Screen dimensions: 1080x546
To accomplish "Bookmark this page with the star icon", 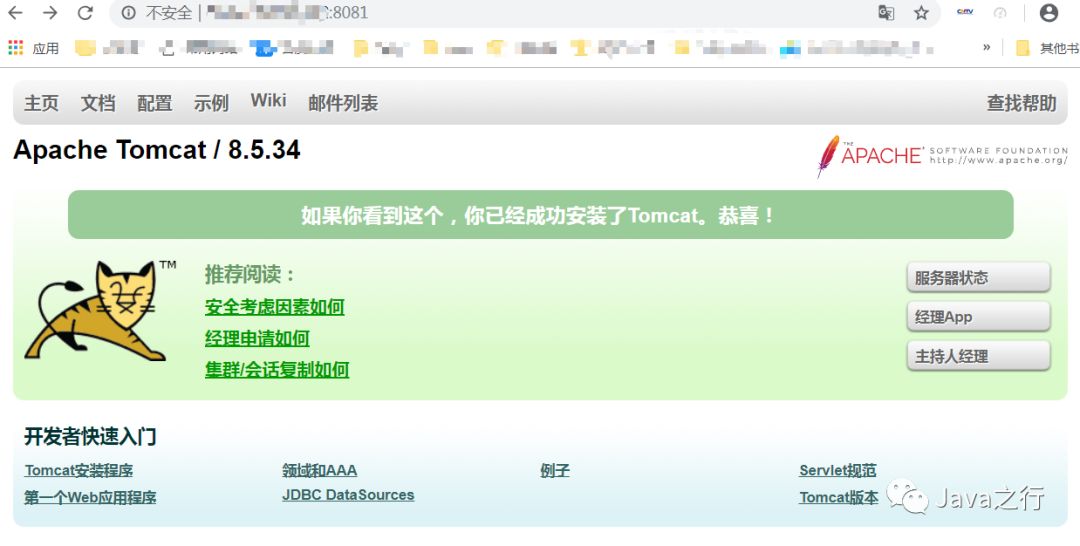I will [922, 12].
